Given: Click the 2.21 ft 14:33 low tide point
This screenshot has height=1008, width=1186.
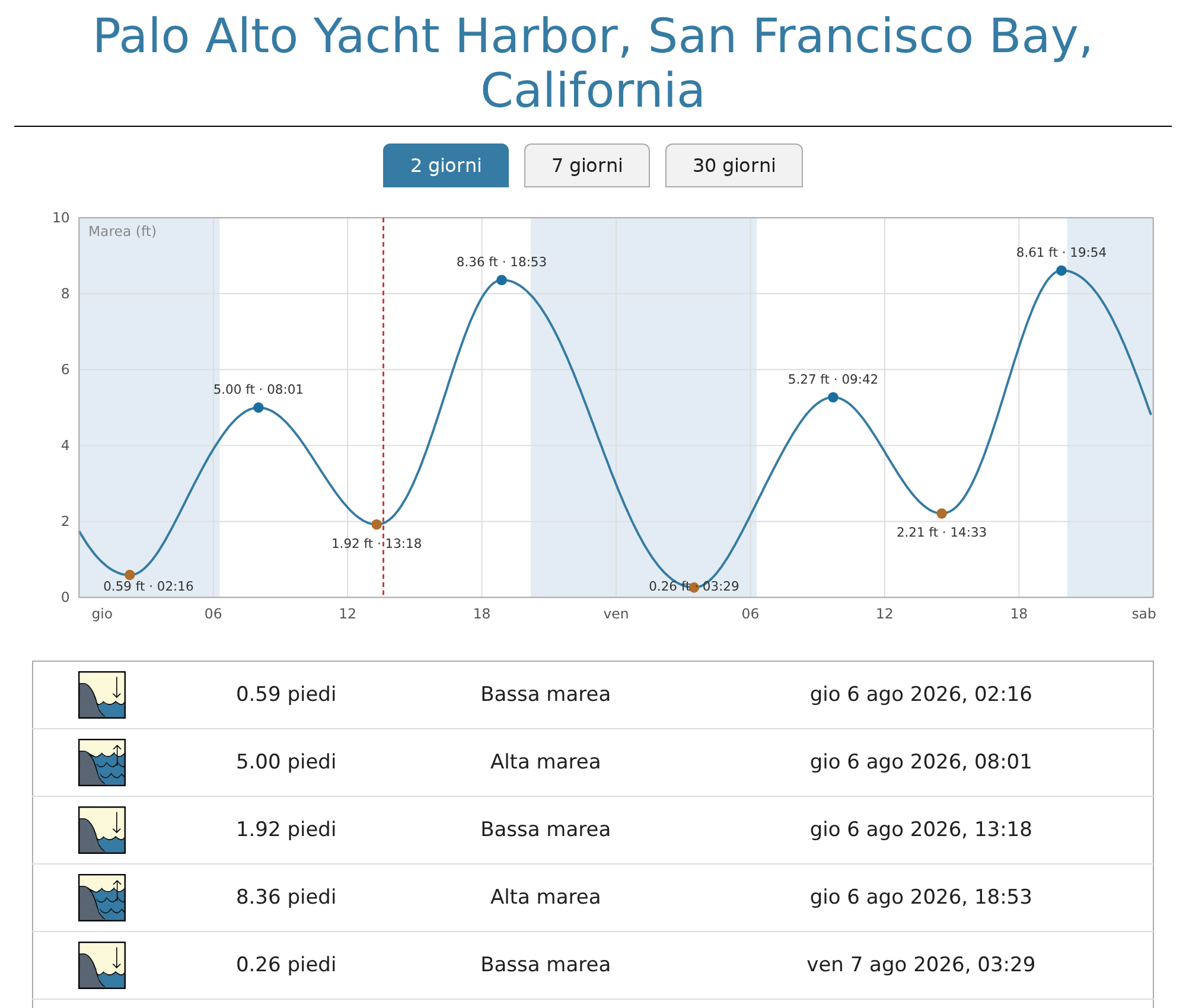Looking at the screenshot, I should tap(942, 513).
